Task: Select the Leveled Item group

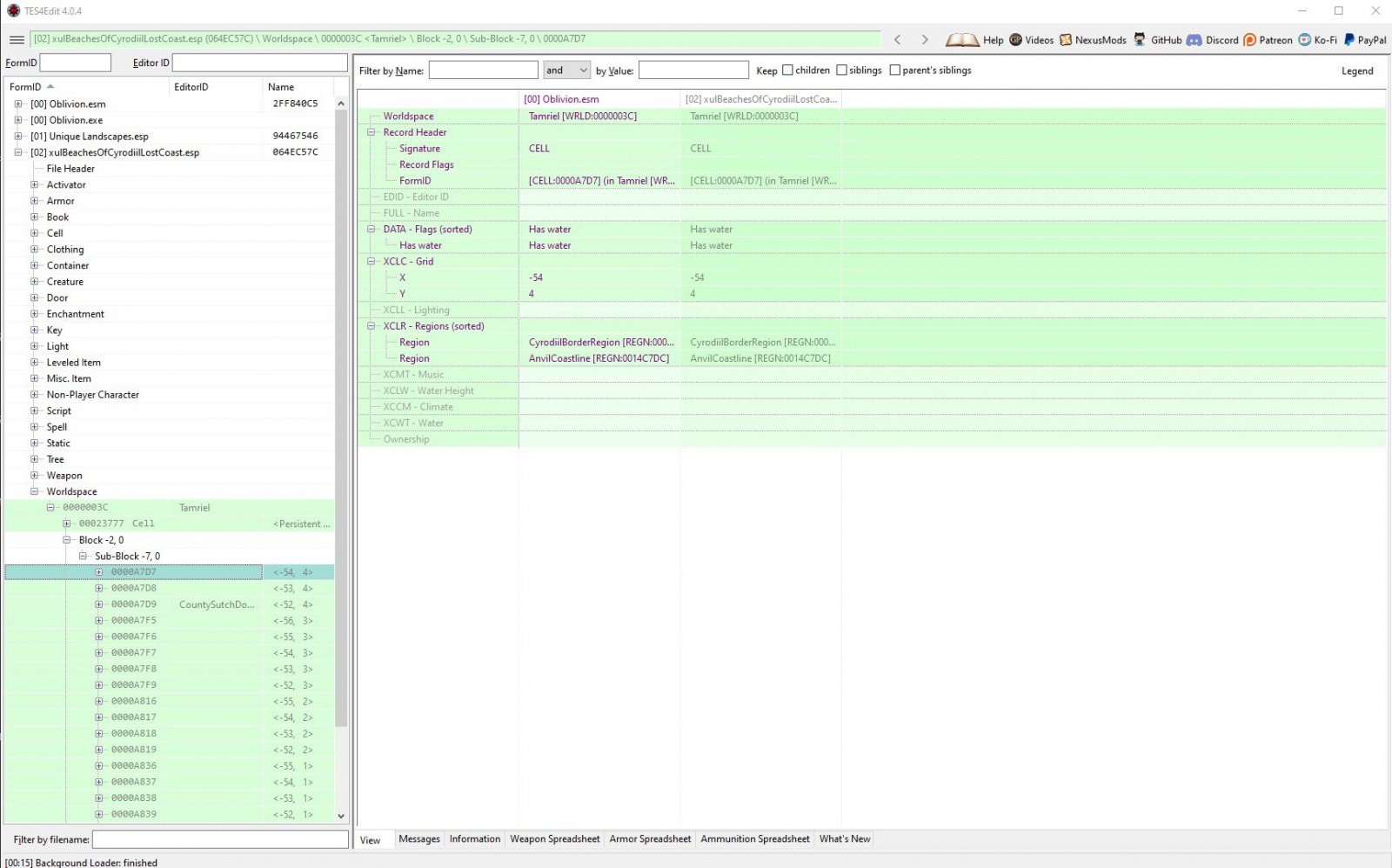Action: click(74, 363)
